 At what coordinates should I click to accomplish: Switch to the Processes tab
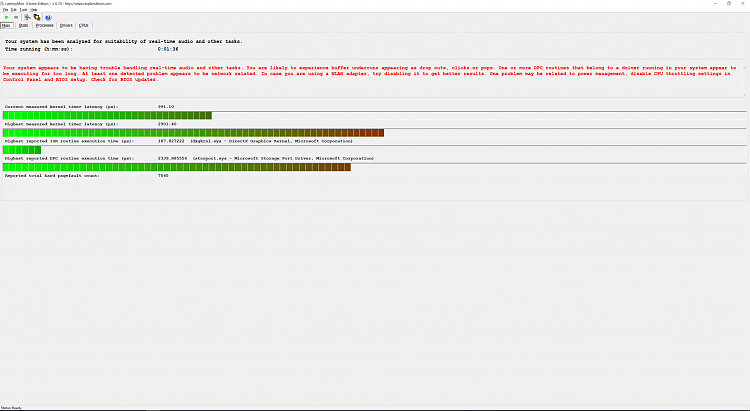44,25
